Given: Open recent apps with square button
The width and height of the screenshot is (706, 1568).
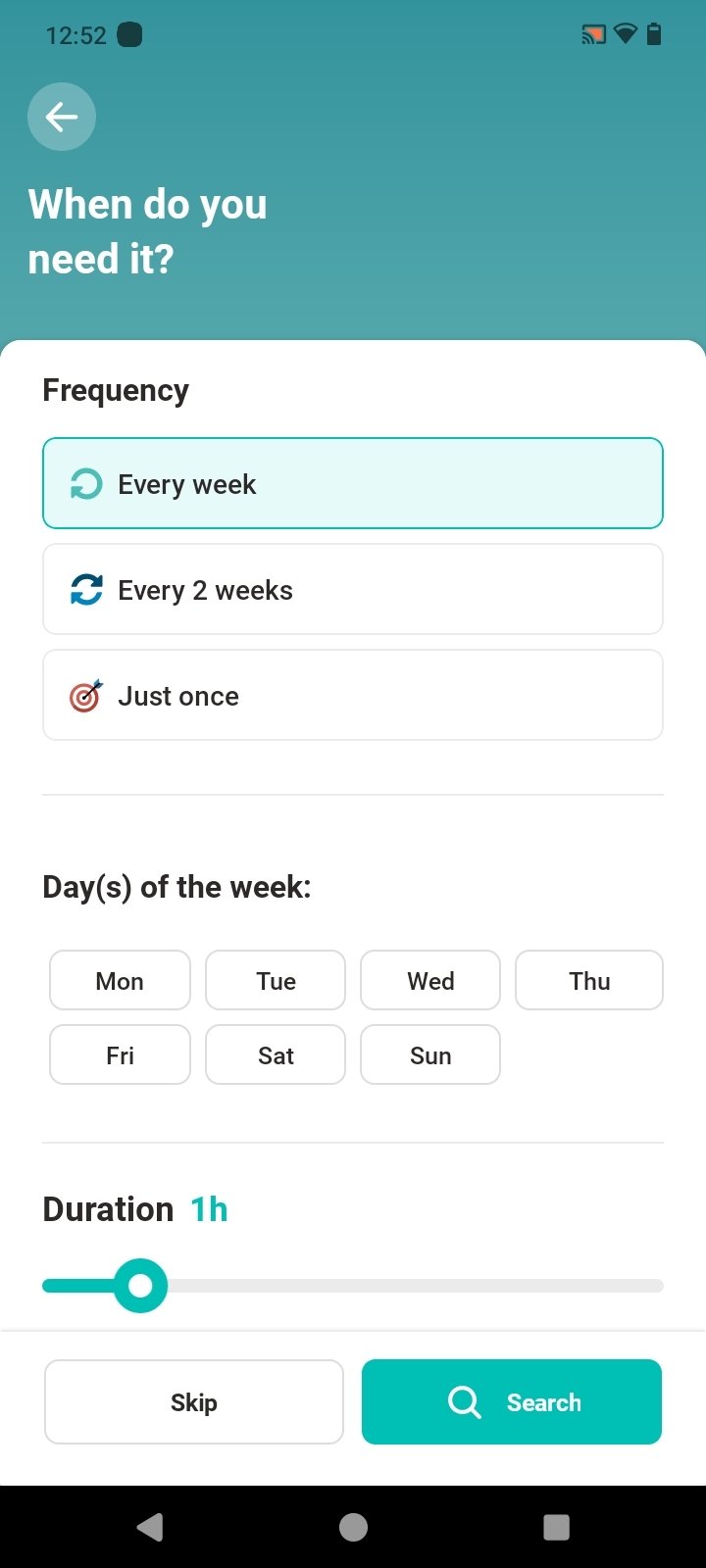Looking at the screenshot, I should (x=556, y=1527).
